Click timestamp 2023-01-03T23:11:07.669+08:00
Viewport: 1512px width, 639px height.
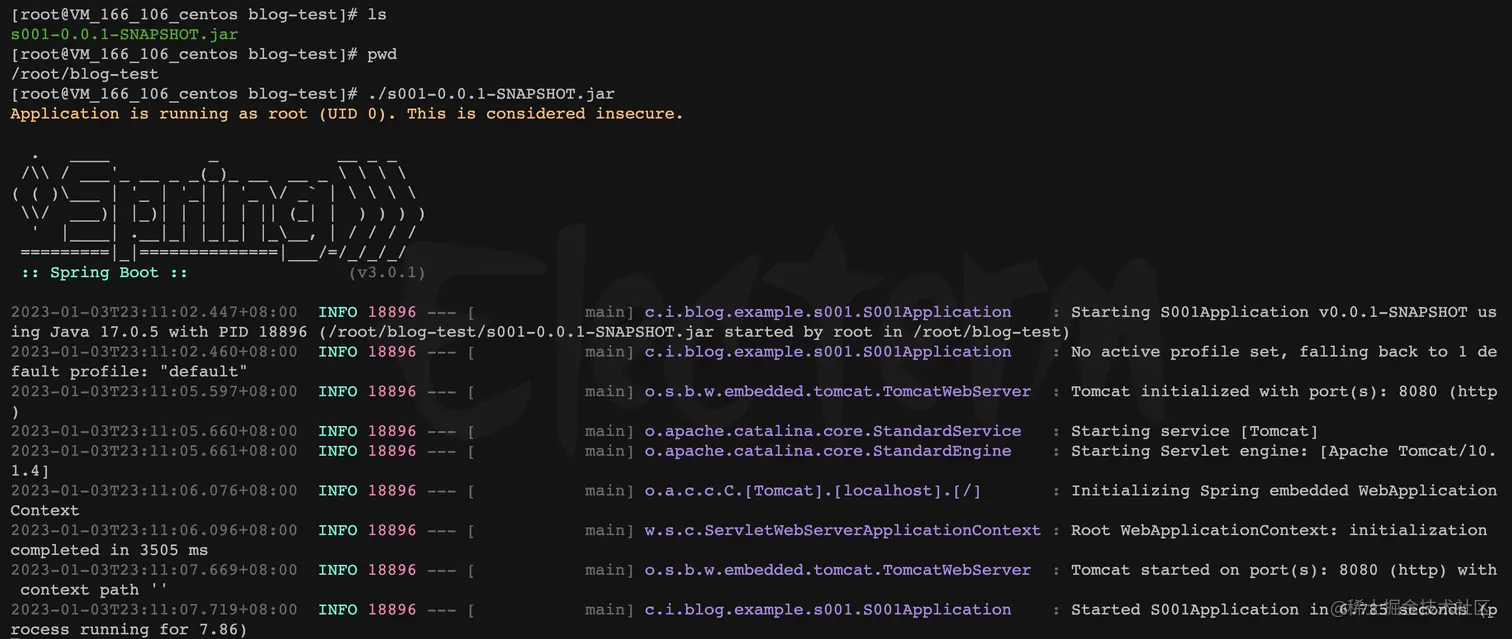point(154,570)
